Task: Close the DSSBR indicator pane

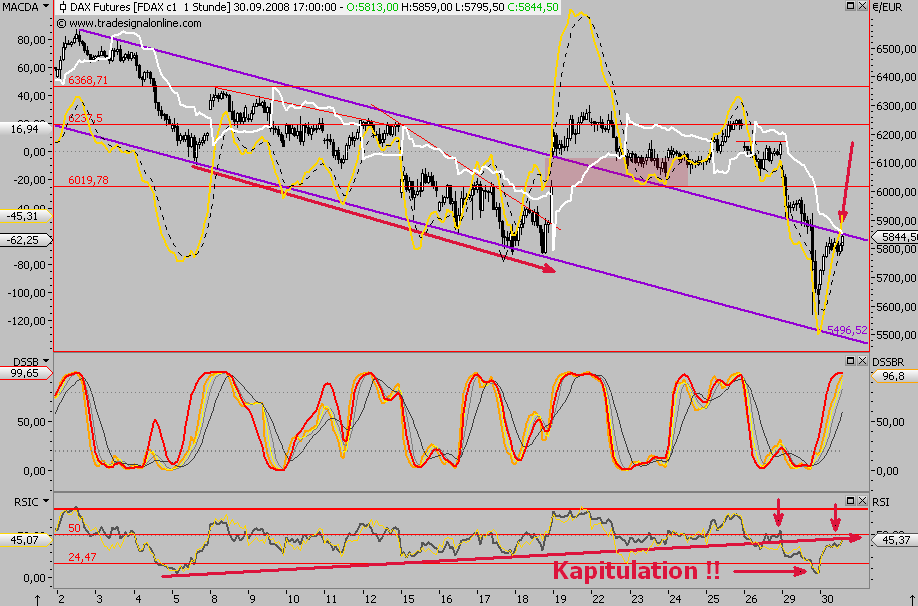Action: coord(862,361)
